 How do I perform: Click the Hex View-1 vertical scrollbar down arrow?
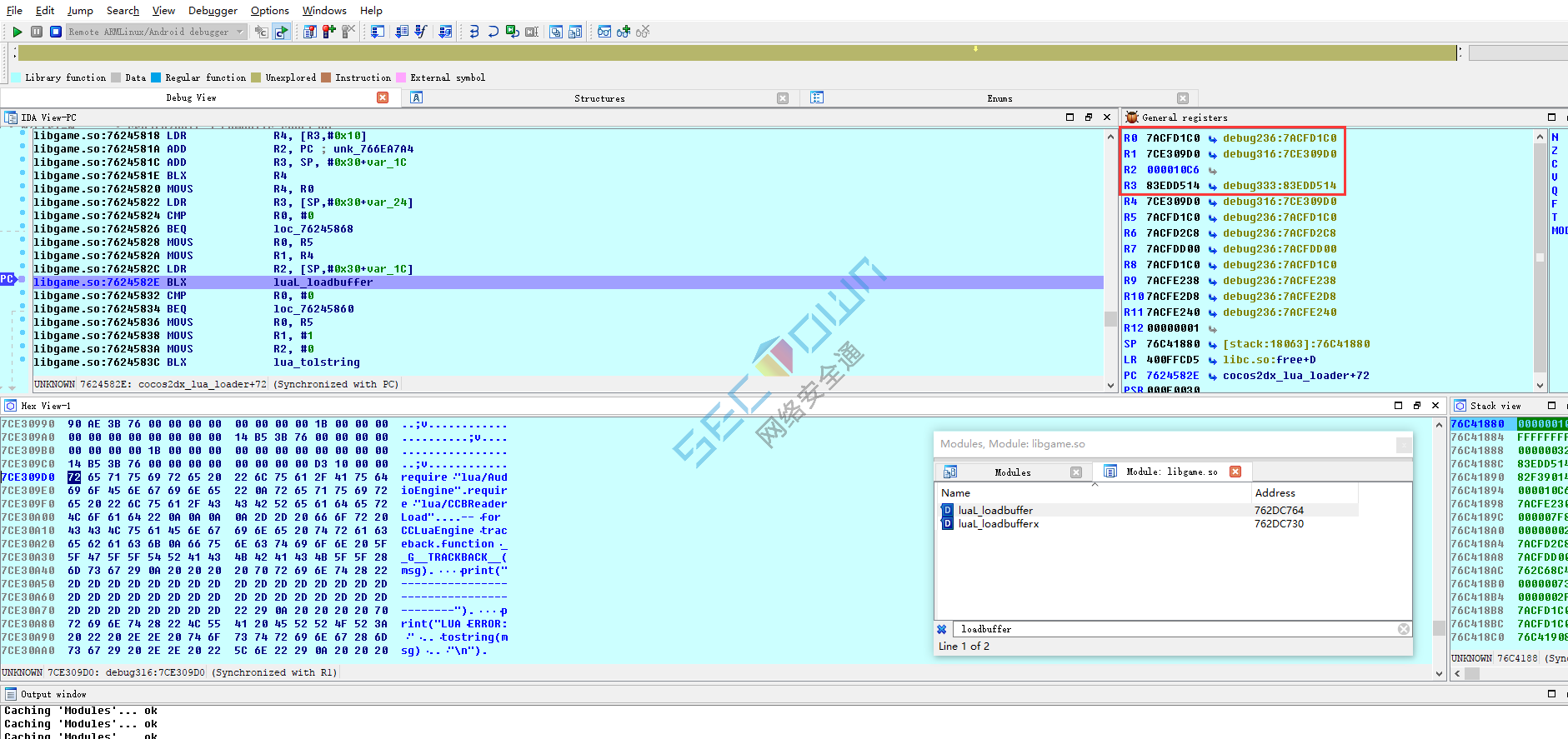pyautogui.click(x=1439, y=673)
